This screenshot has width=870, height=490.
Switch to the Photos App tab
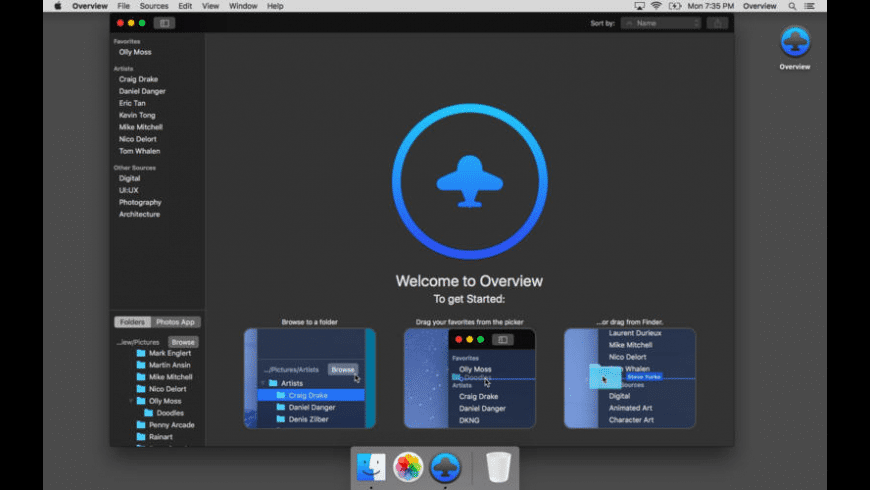tap(175, 322)
